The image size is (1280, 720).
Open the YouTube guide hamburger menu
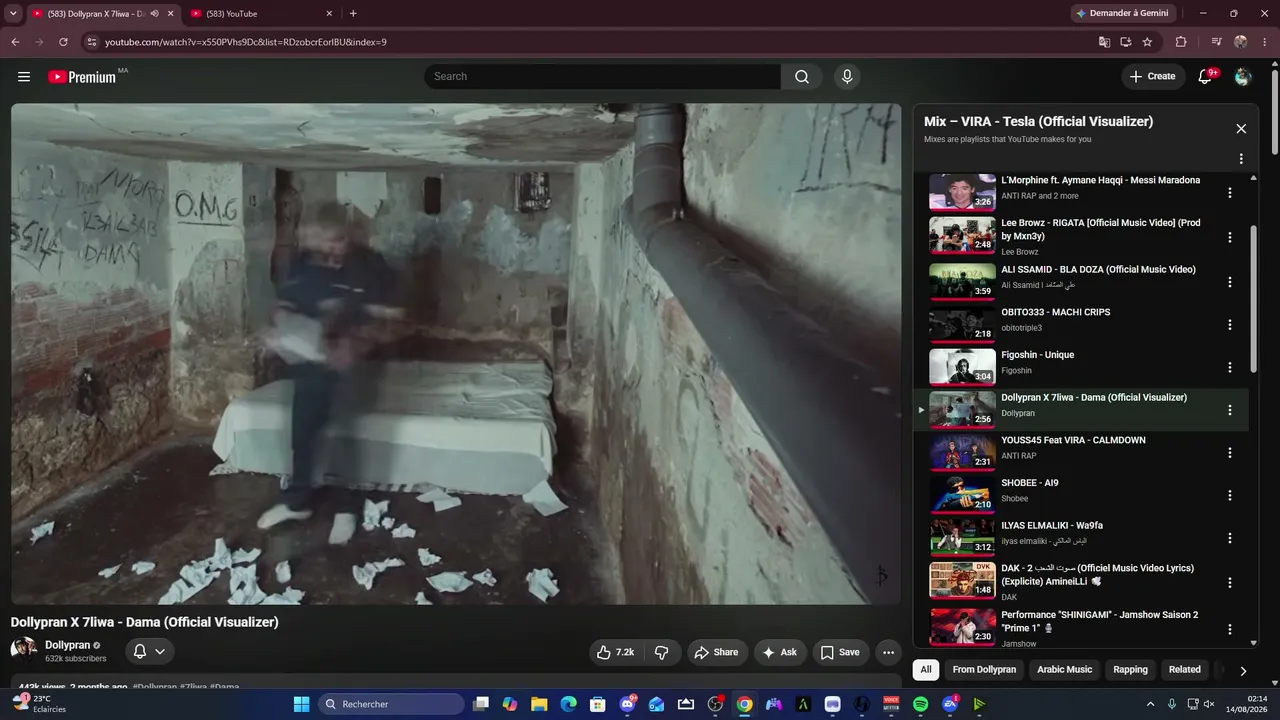(24, 77)
